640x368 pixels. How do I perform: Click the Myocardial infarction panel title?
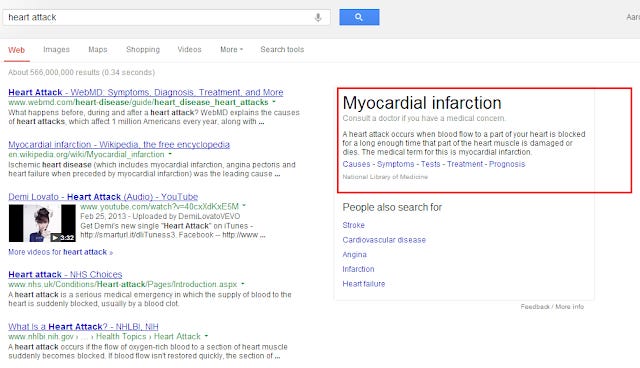click(x=422, y=103)
